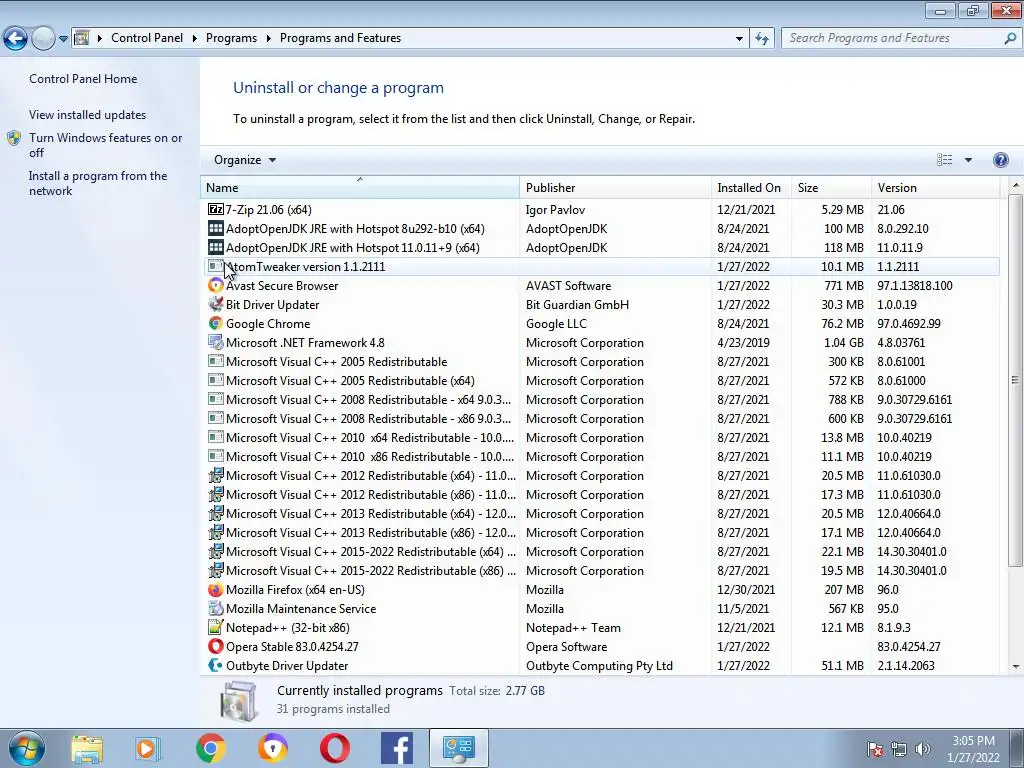Sort by the Version column header
Screen dimensions: 1024x768
pyautogui.click(x=935, y=187)
